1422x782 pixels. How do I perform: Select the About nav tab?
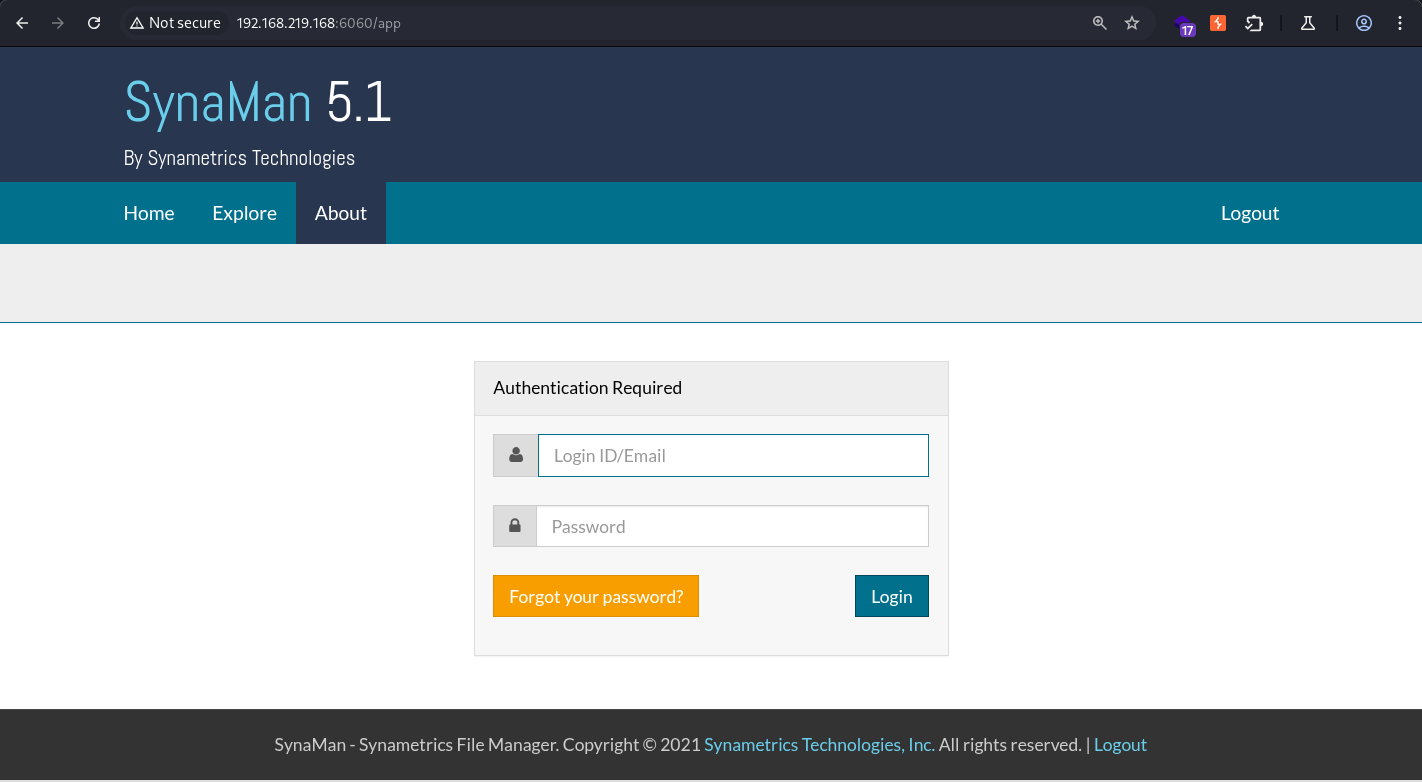click(341, 213)
